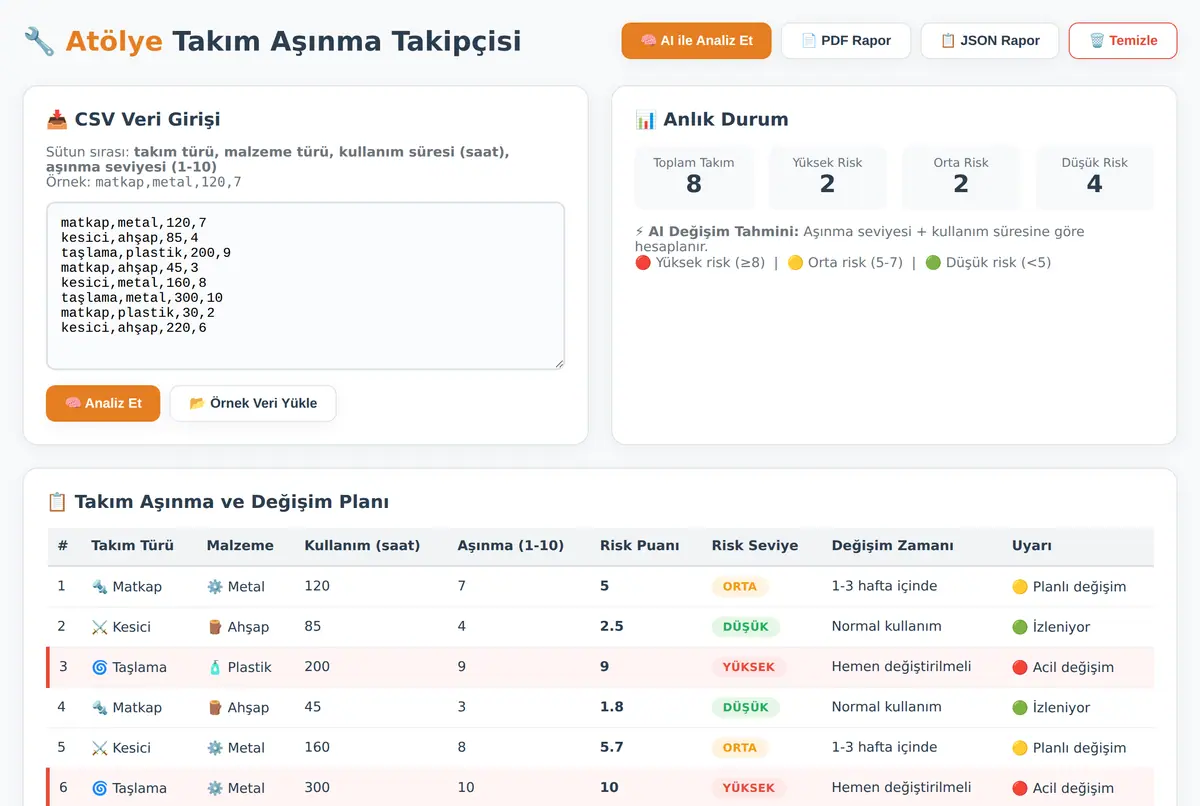The height and width of the screenshot is (806, 1200).
Task: Click the Risk Puanı column header
Action: coord(639,546)
